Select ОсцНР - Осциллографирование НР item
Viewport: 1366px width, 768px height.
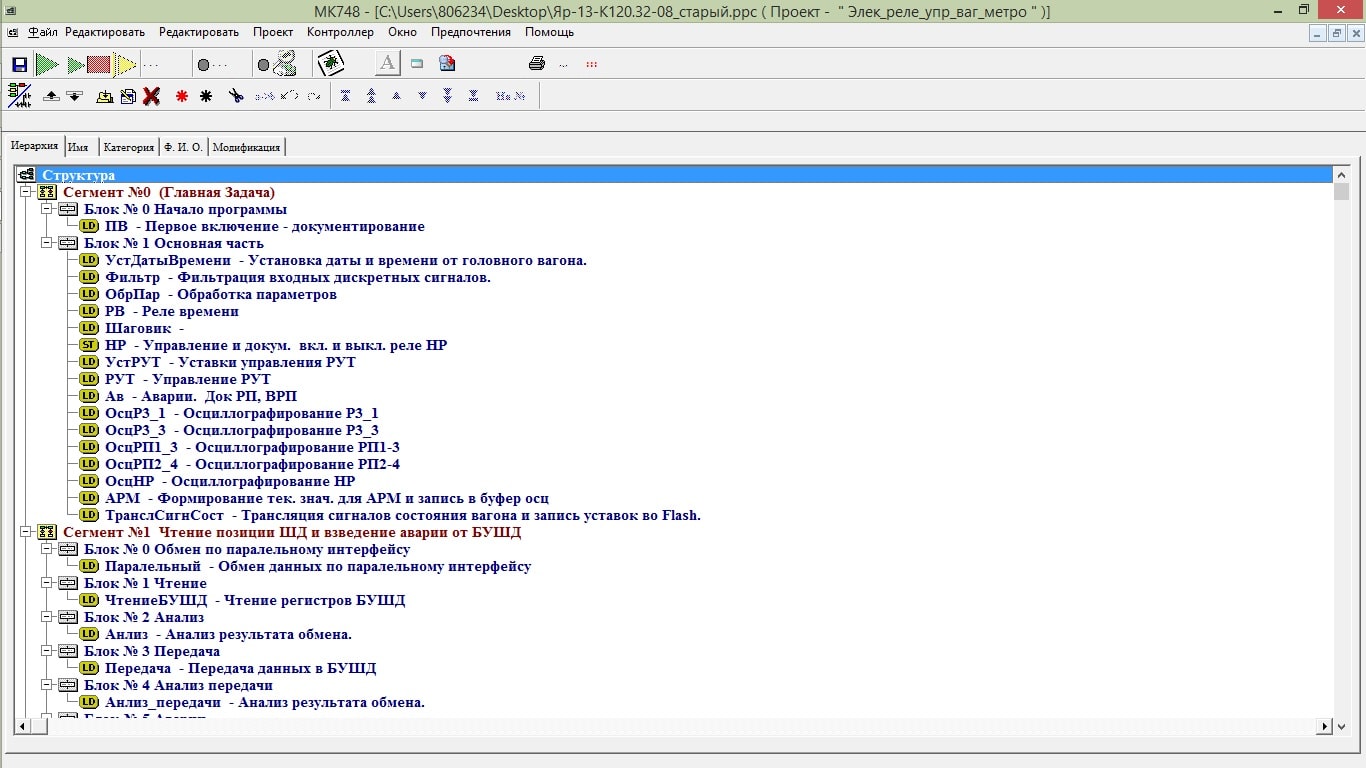tap(229, 481)
